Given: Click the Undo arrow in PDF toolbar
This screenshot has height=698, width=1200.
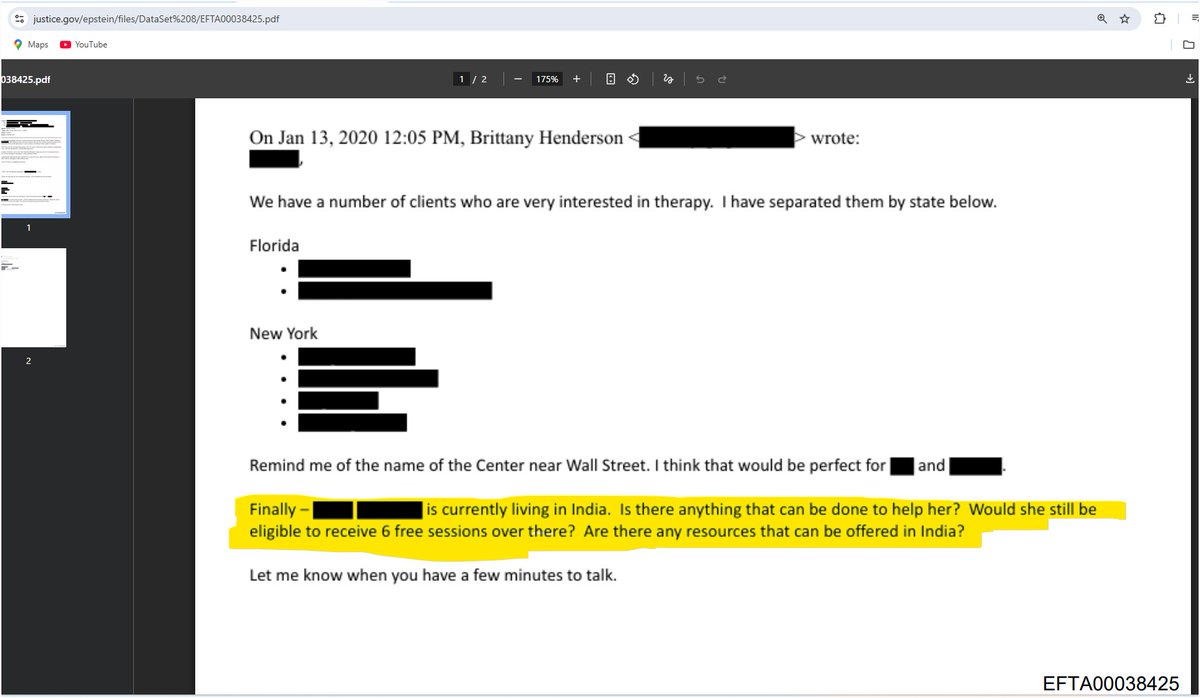Looking at the screenshot, I should 700,79.
